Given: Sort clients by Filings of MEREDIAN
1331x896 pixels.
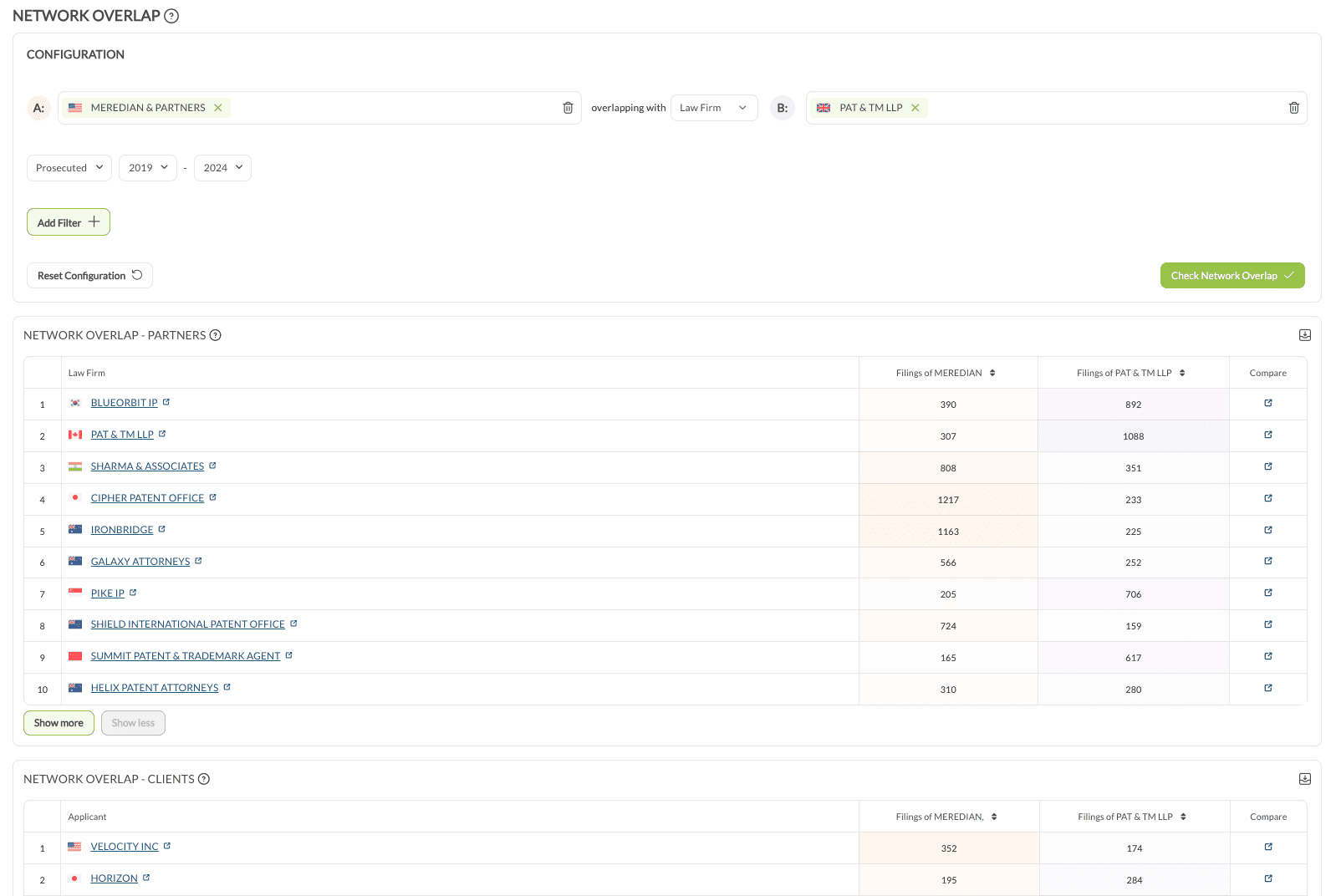Looking at the screenshot, I should (x=994, y=817).
